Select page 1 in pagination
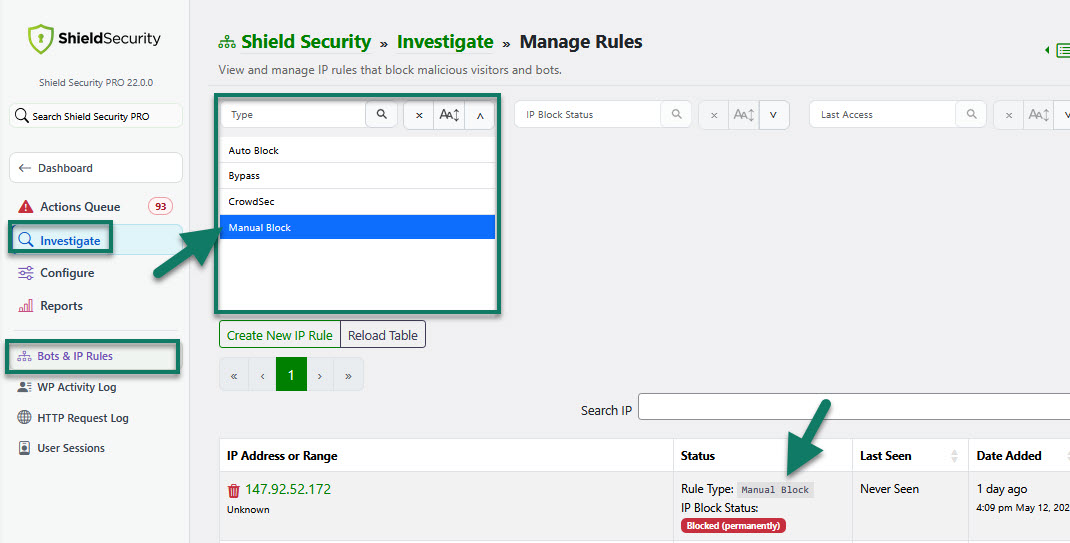The height and width of the screenshot is (543, 1070). point(291,375)
